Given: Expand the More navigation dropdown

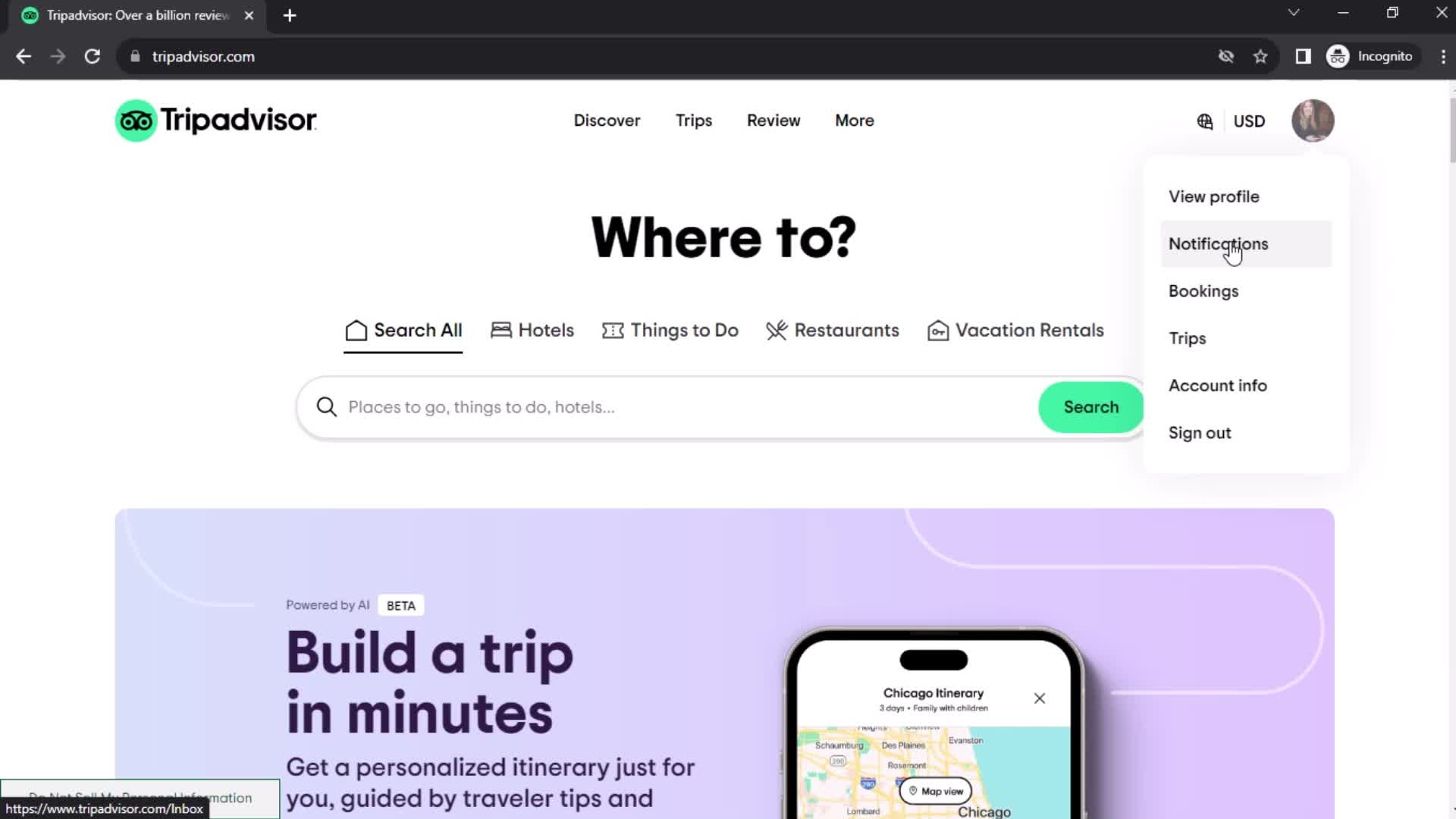Looking at the screenshot, I should tap(855, 120).
